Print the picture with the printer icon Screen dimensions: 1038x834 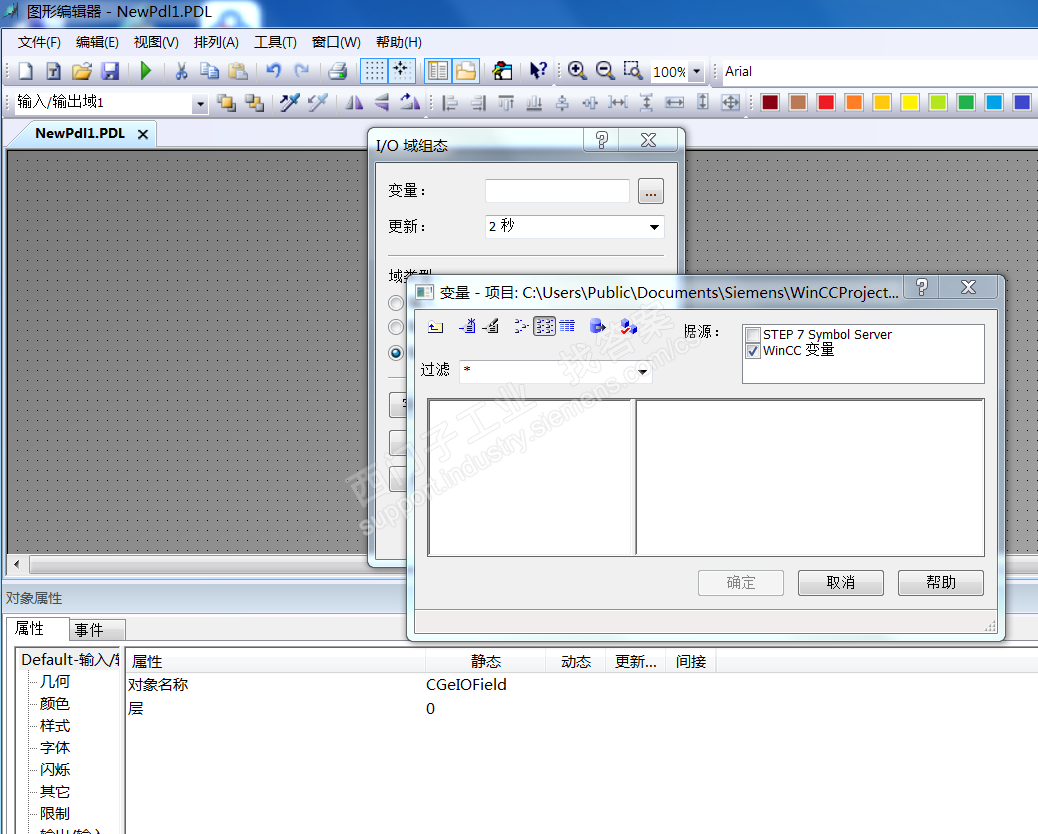tap(338, 71)
